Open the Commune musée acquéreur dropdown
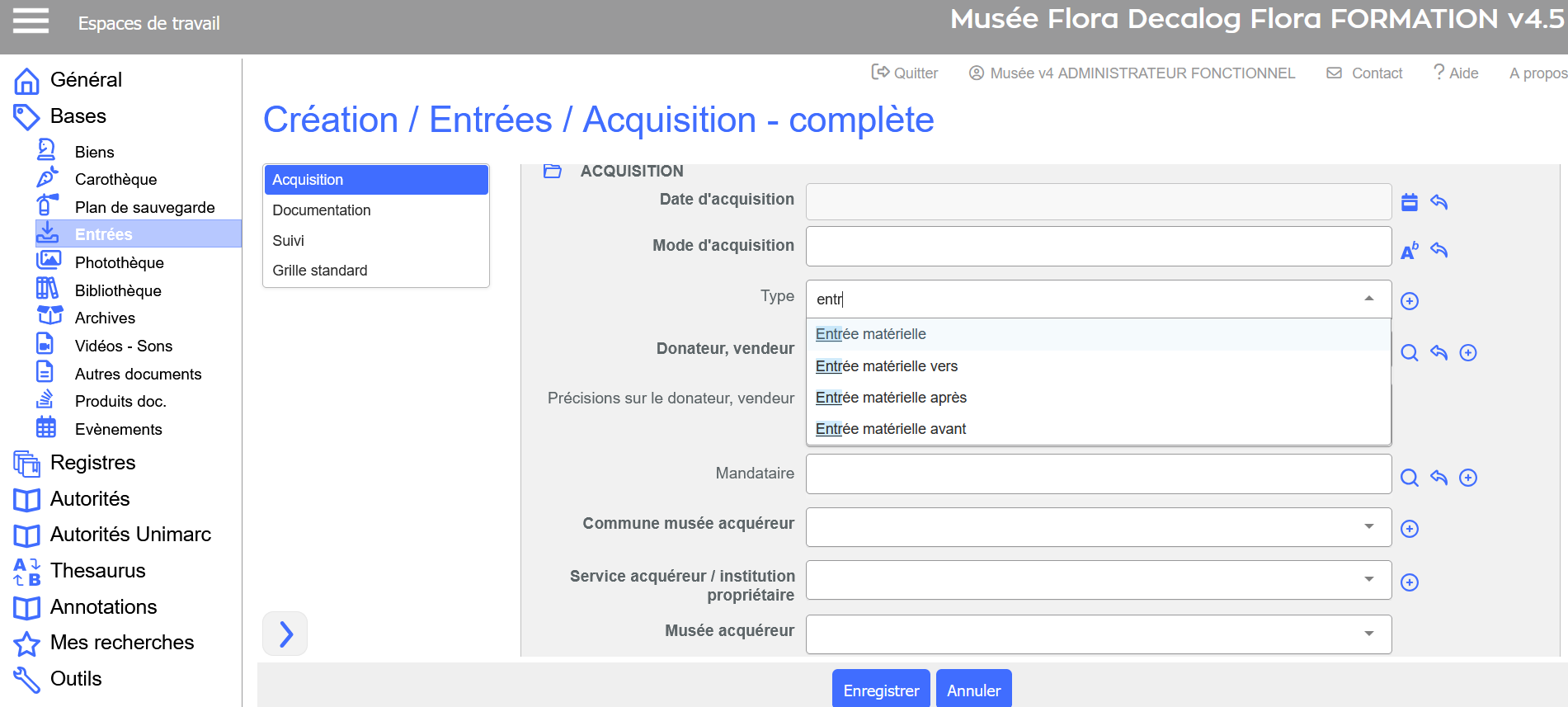The height and width of the screenshot is (707, 1568). click(x=1369, y=526)
